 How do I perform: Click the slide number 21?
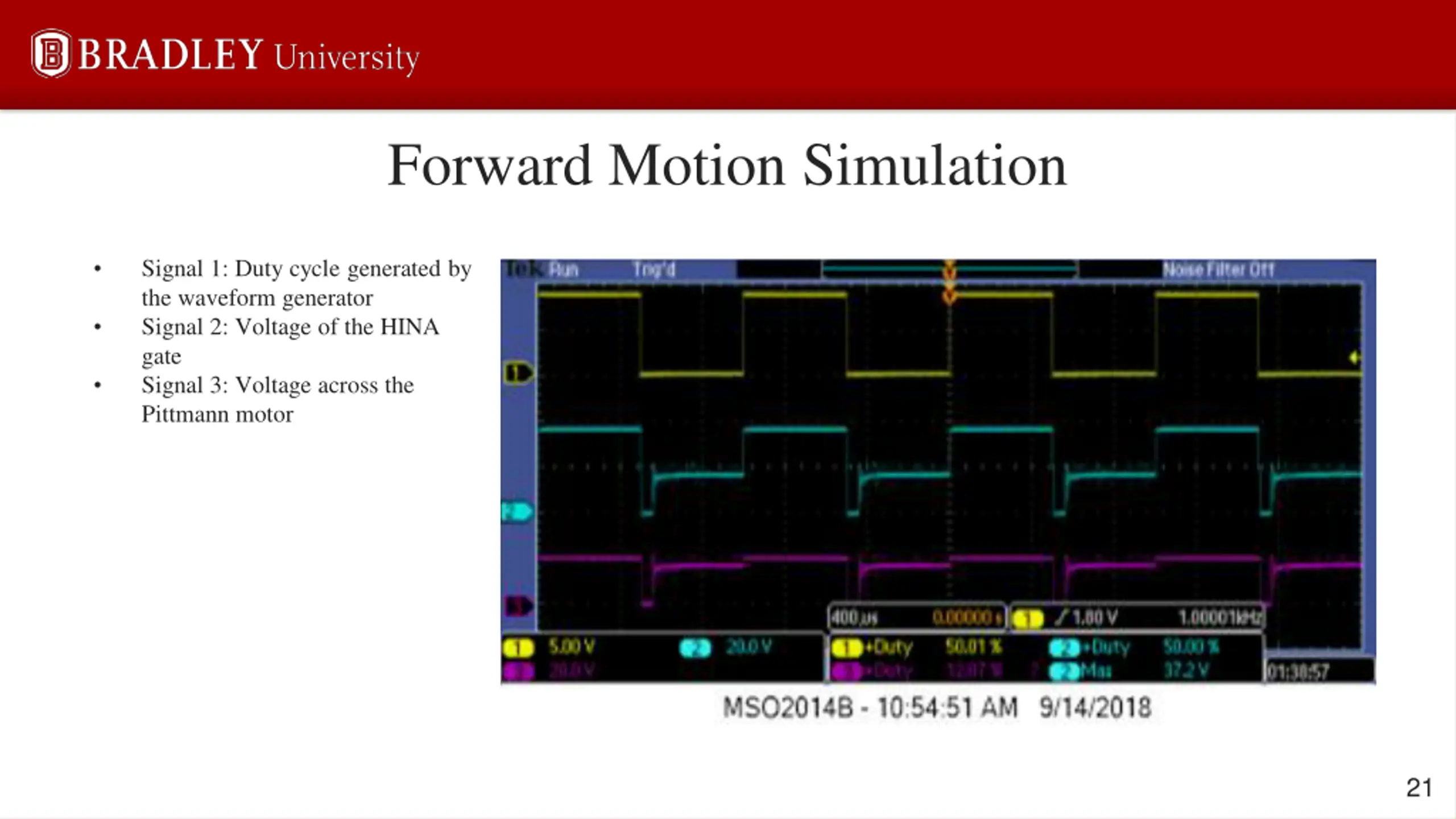click(x=1419, y=788)
